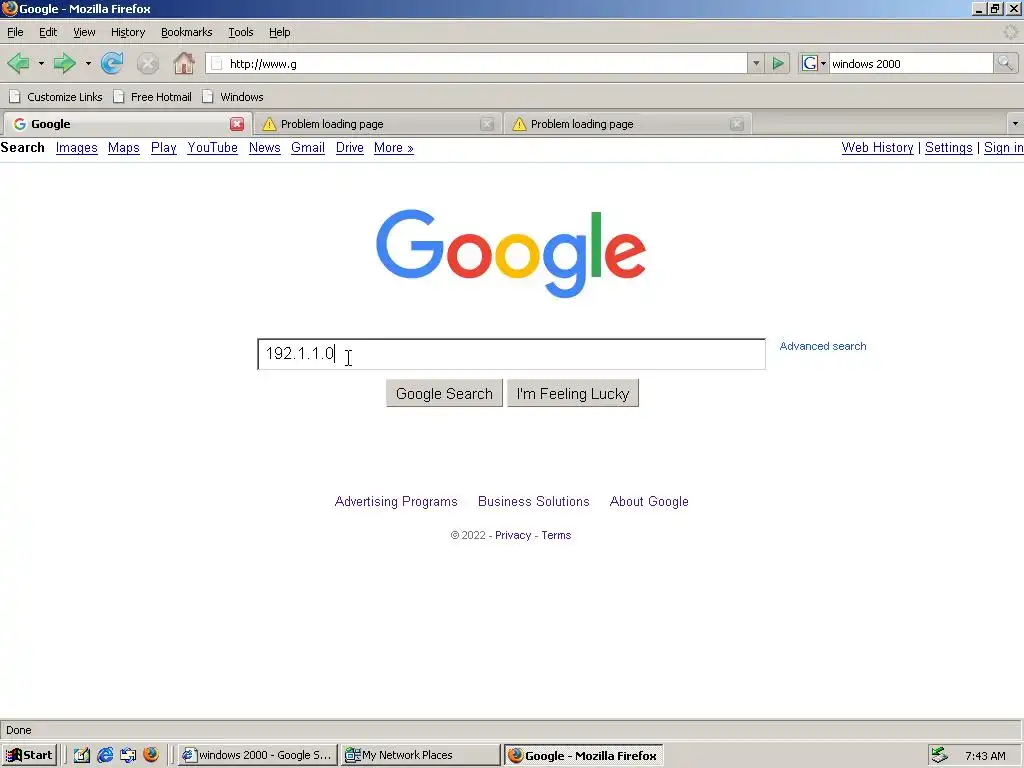Viewport: 1024px width, 768px height.
Task: Click the magnifier search icon in the toolbar
Action: click(1004, 63)
